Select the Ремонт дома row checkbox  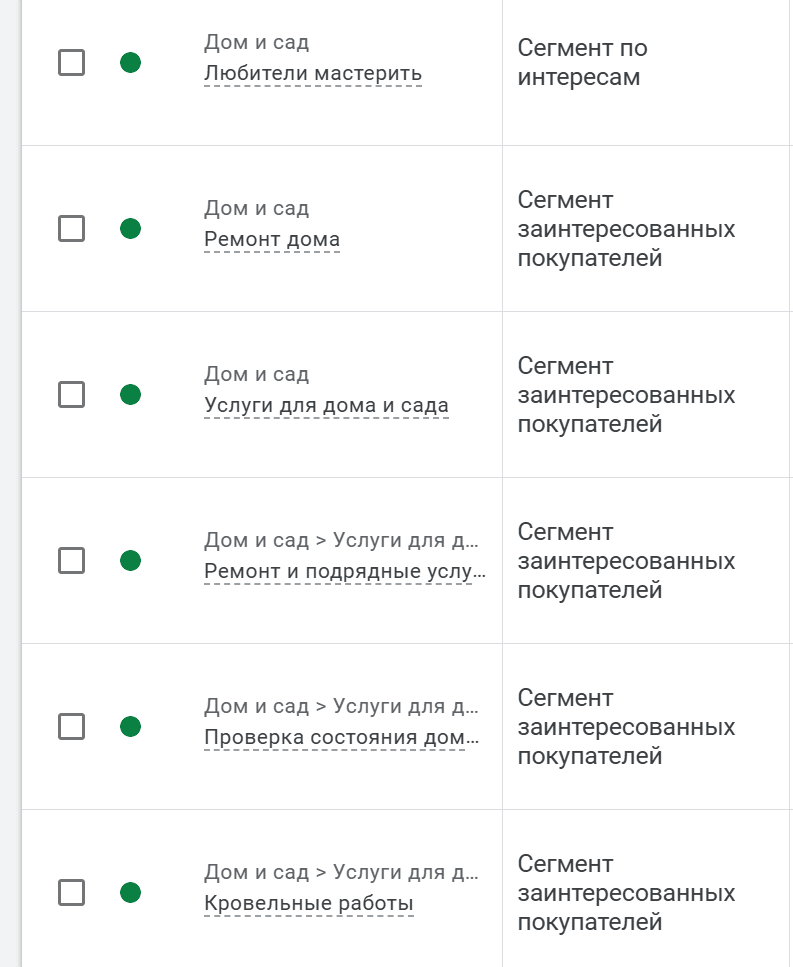coord(72,228)
